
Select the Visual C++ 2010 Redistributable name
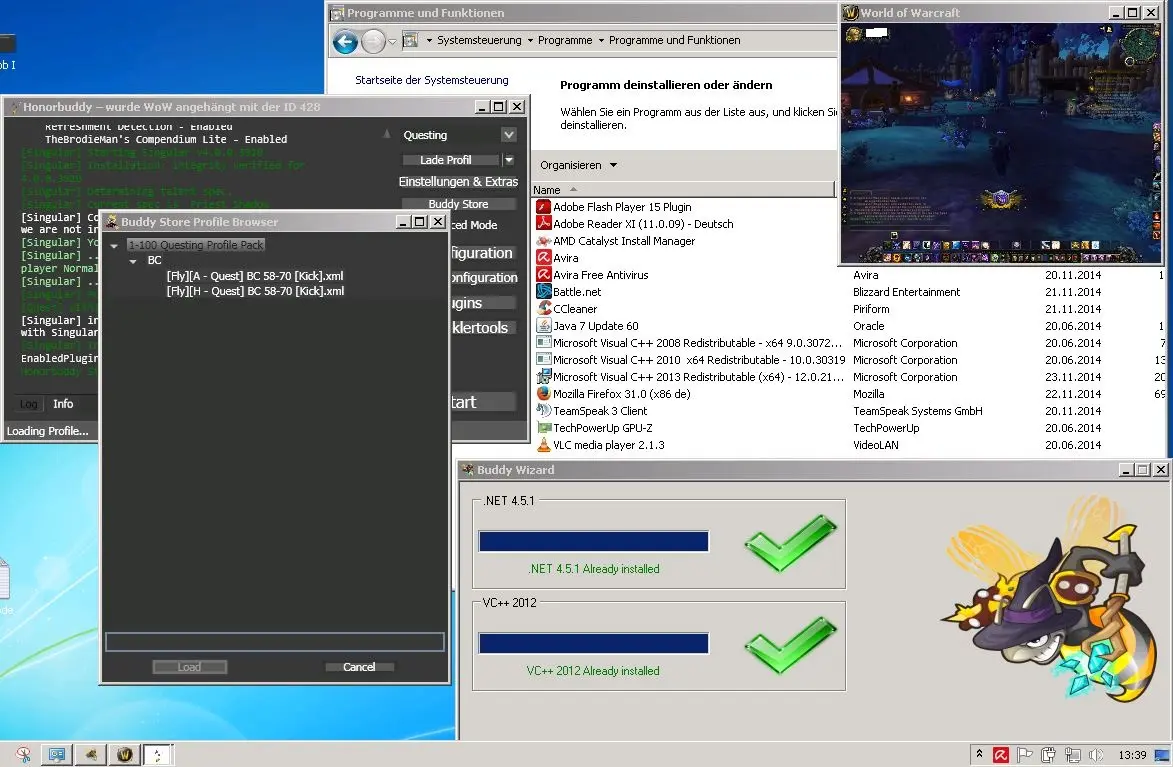[699, 360]
